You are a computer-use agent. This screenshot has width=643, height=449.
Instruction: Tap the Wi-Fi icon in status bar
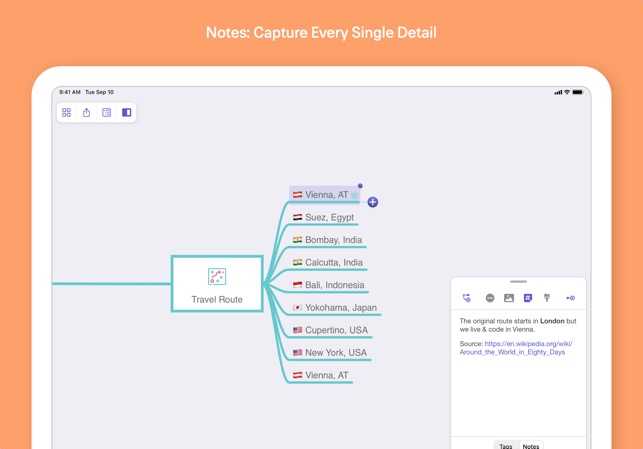567,92
